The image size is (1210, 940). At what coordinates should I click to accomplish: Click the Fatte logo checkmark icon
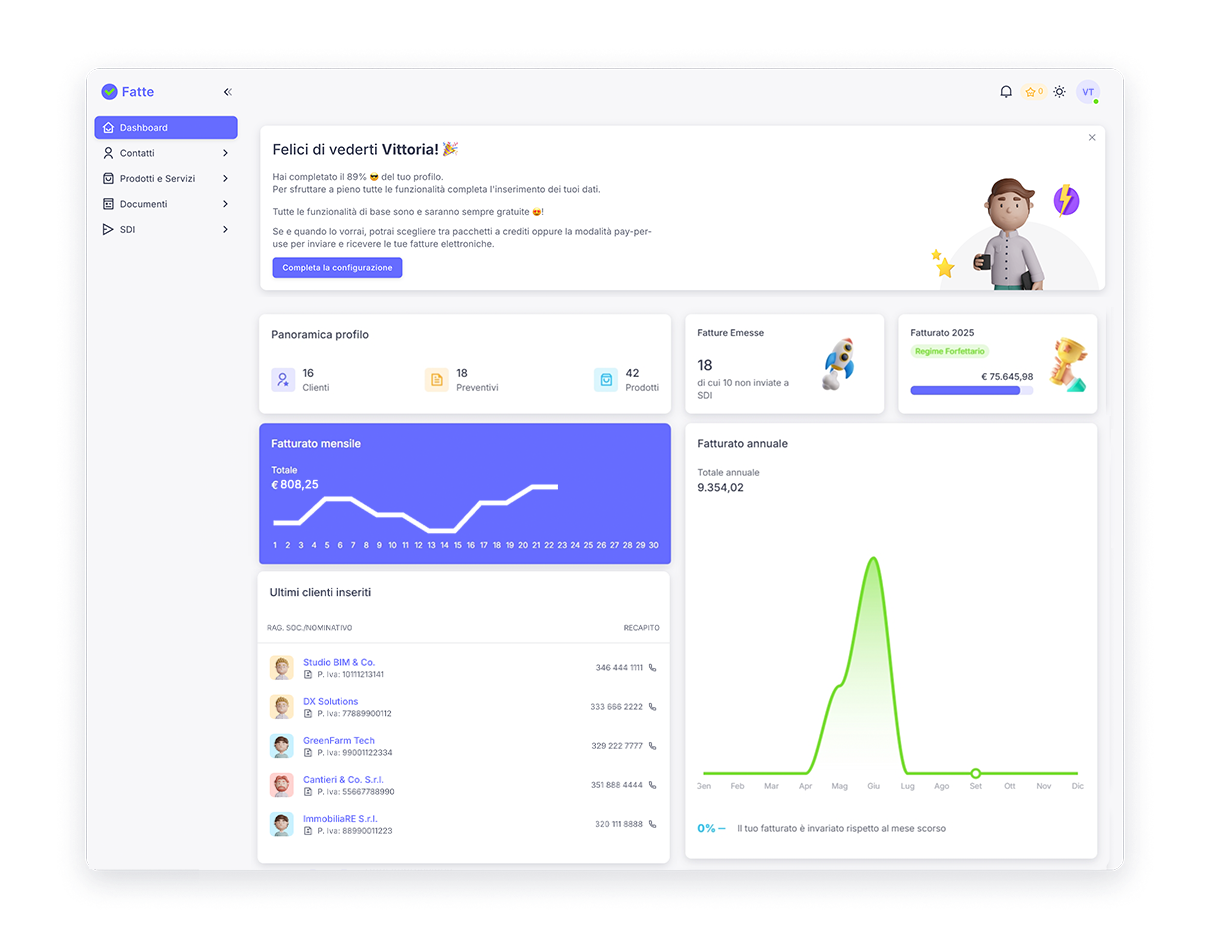(x=109, y=91)
